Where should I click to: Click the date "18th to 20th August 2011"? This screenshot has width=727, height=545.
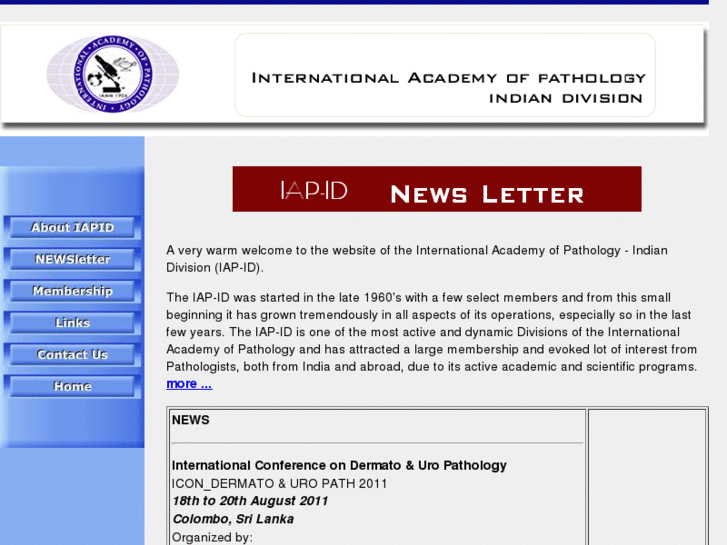(250, 501)
